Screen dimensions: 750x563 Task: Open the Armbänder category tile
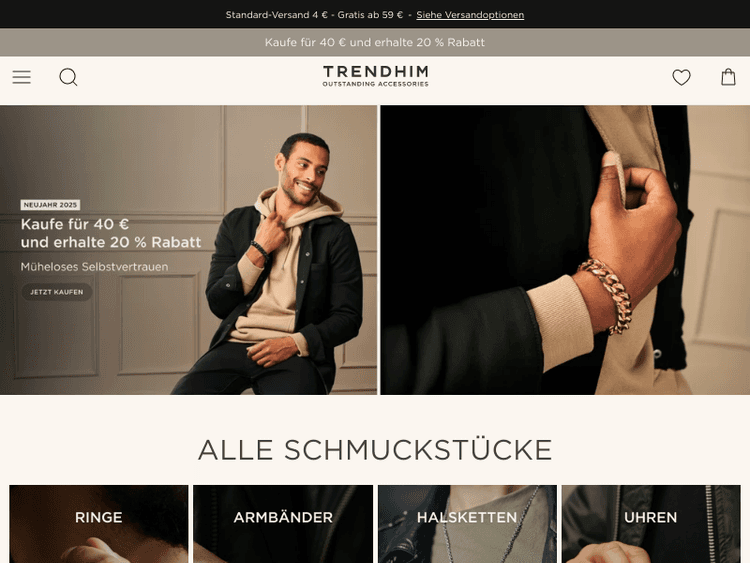[x=283, y=524]
